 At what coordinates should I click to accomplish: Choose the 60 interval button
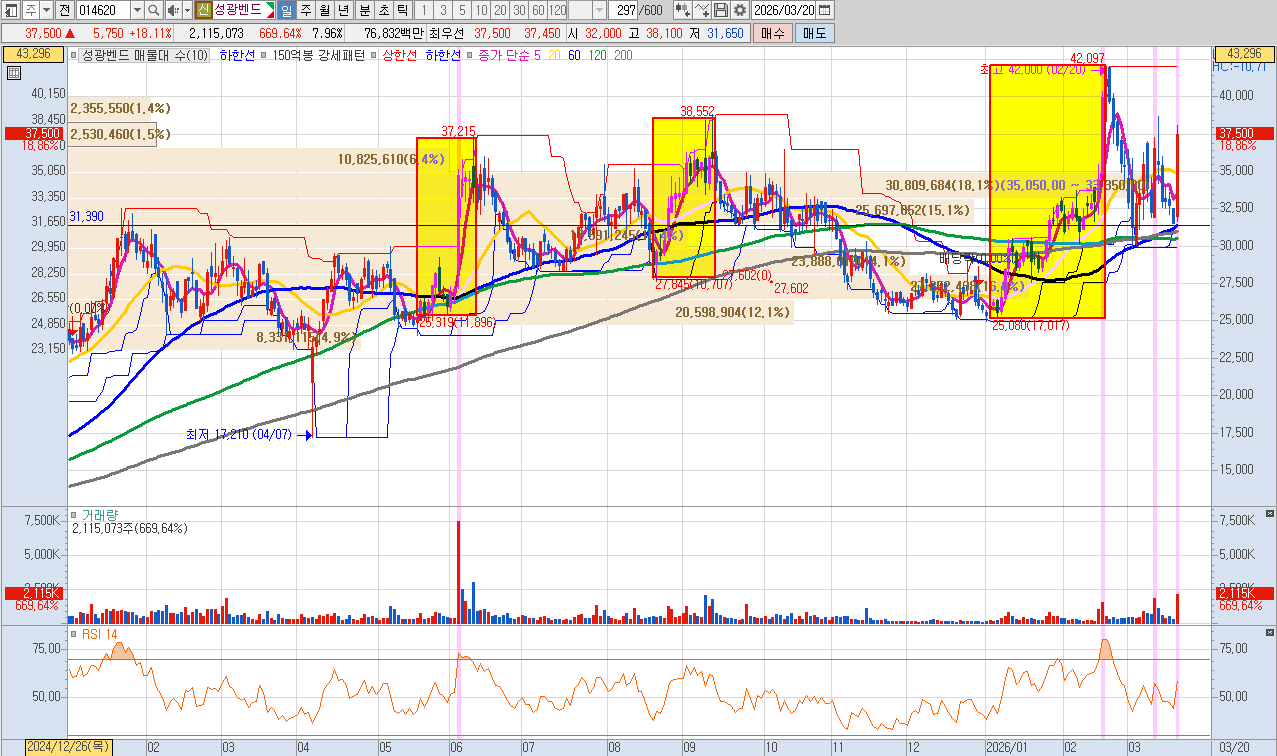(x=537, y=10)
